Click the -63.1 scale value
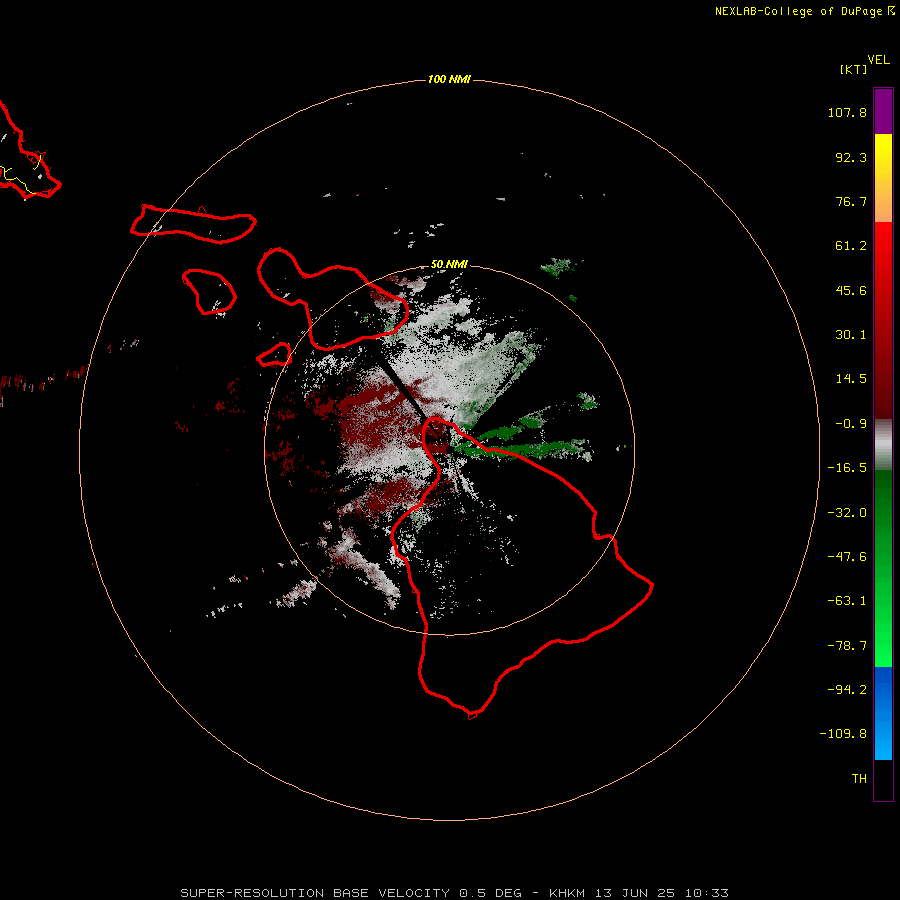This screenshot has height=900, width=900. click(x=847, y=601)
